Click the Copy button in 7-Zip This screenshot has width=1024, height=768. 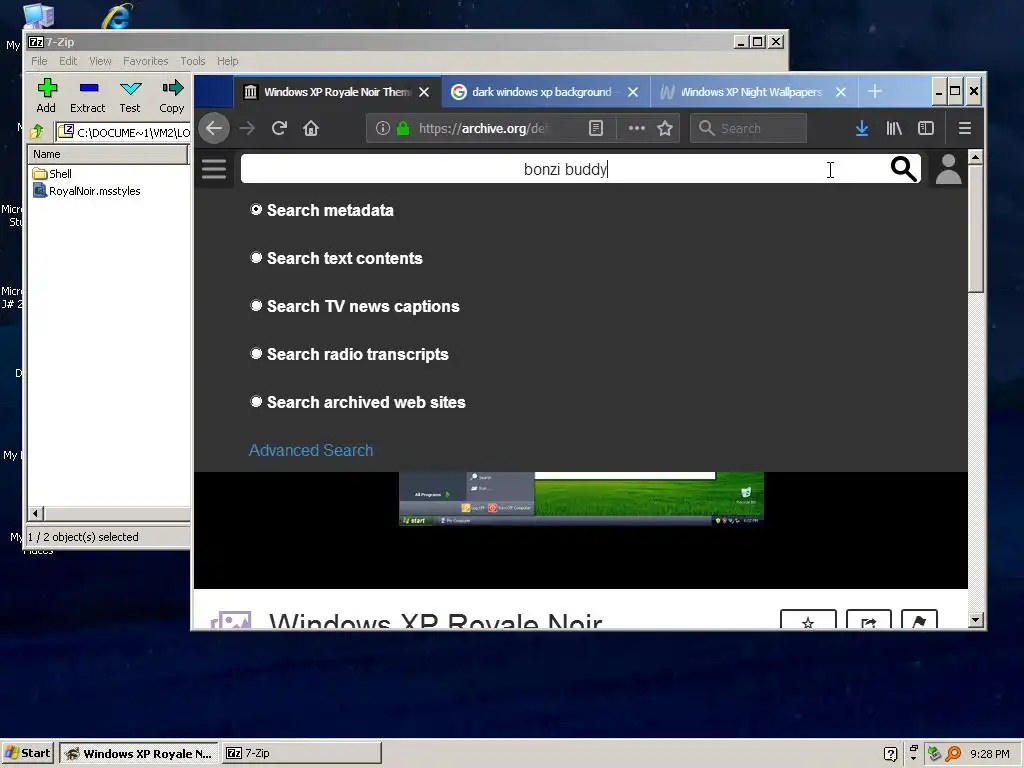click(172, 95)
